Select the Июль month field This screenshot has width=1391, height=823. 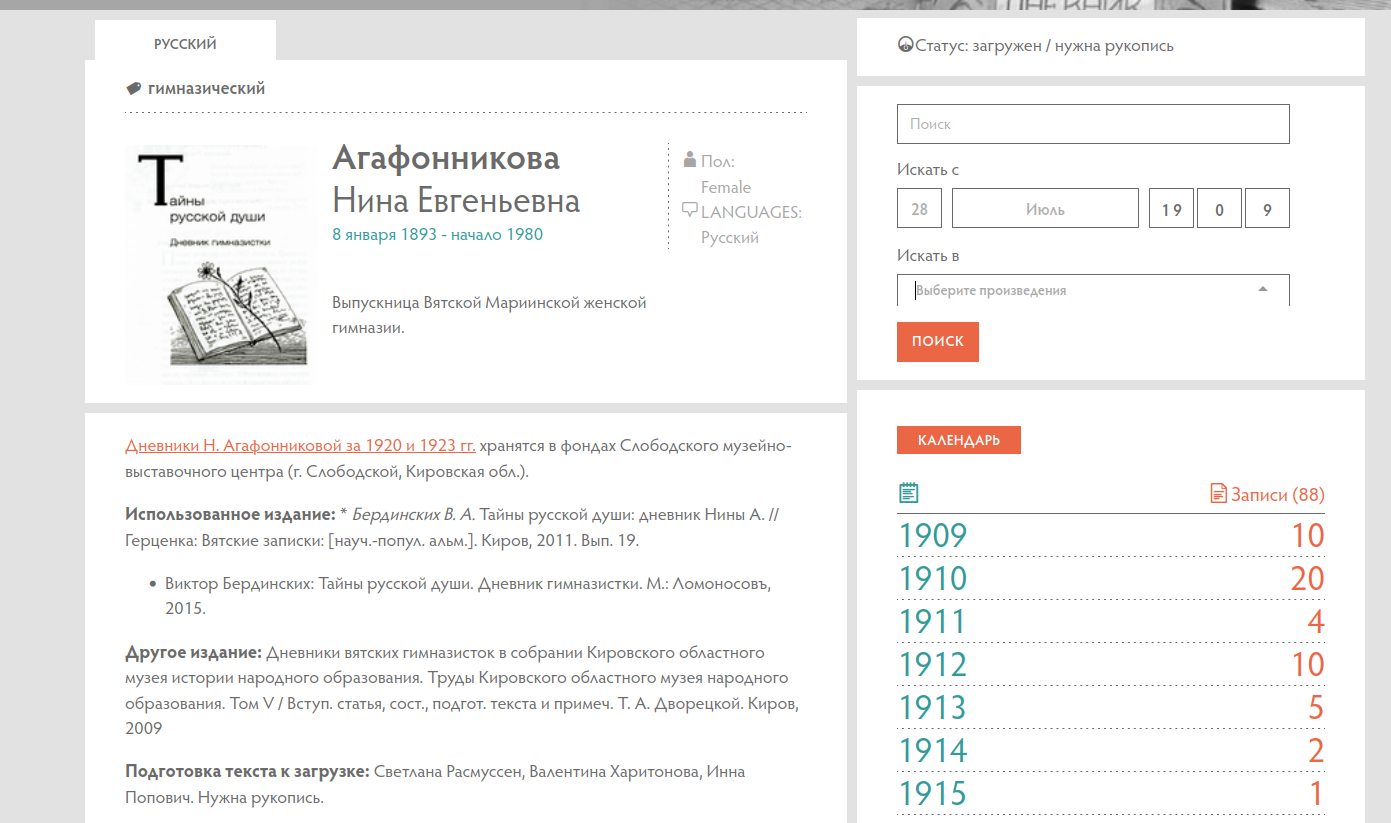click(x=1045, y=209)
